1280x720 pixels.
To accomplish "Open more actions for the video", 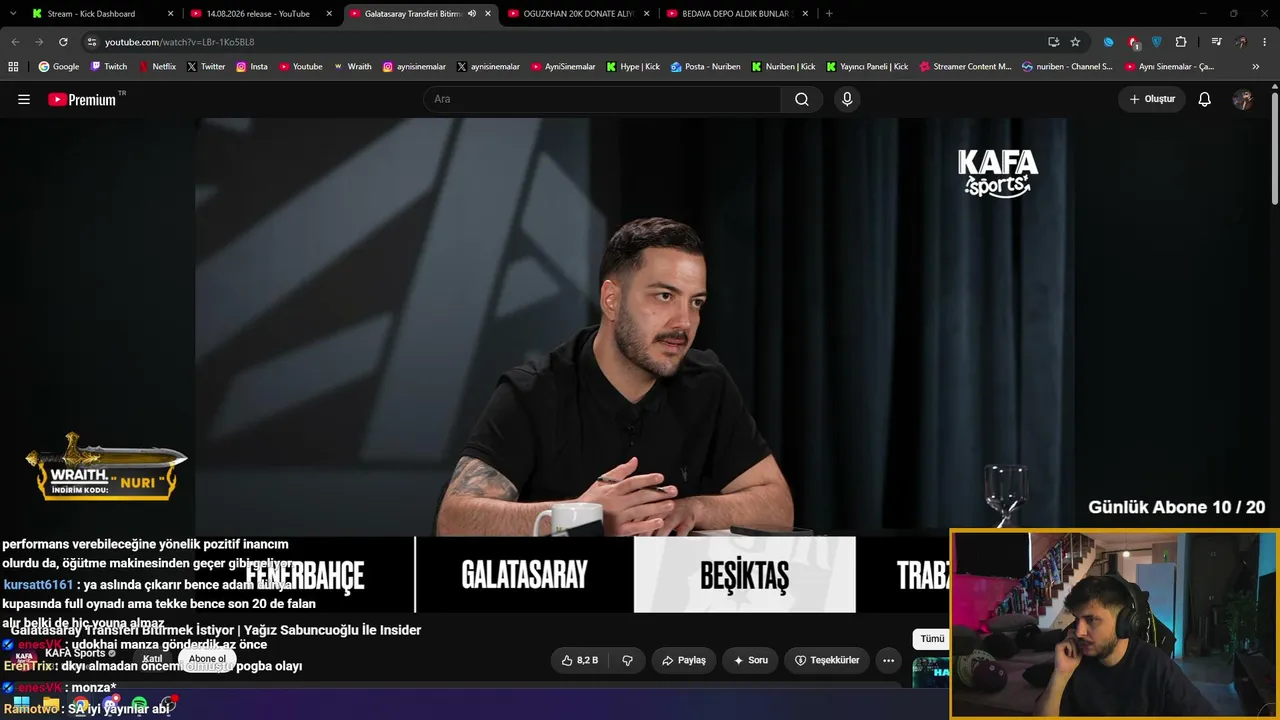I will pos(888,660).
